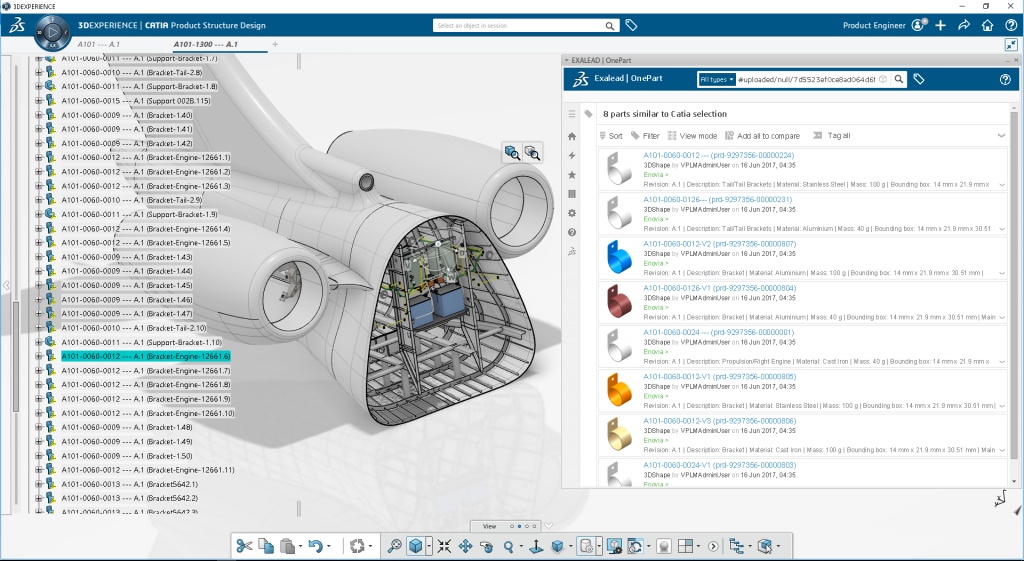
Task: Expand tree node Bracket-Engine-12661.1
Action: tap(39, 157)
